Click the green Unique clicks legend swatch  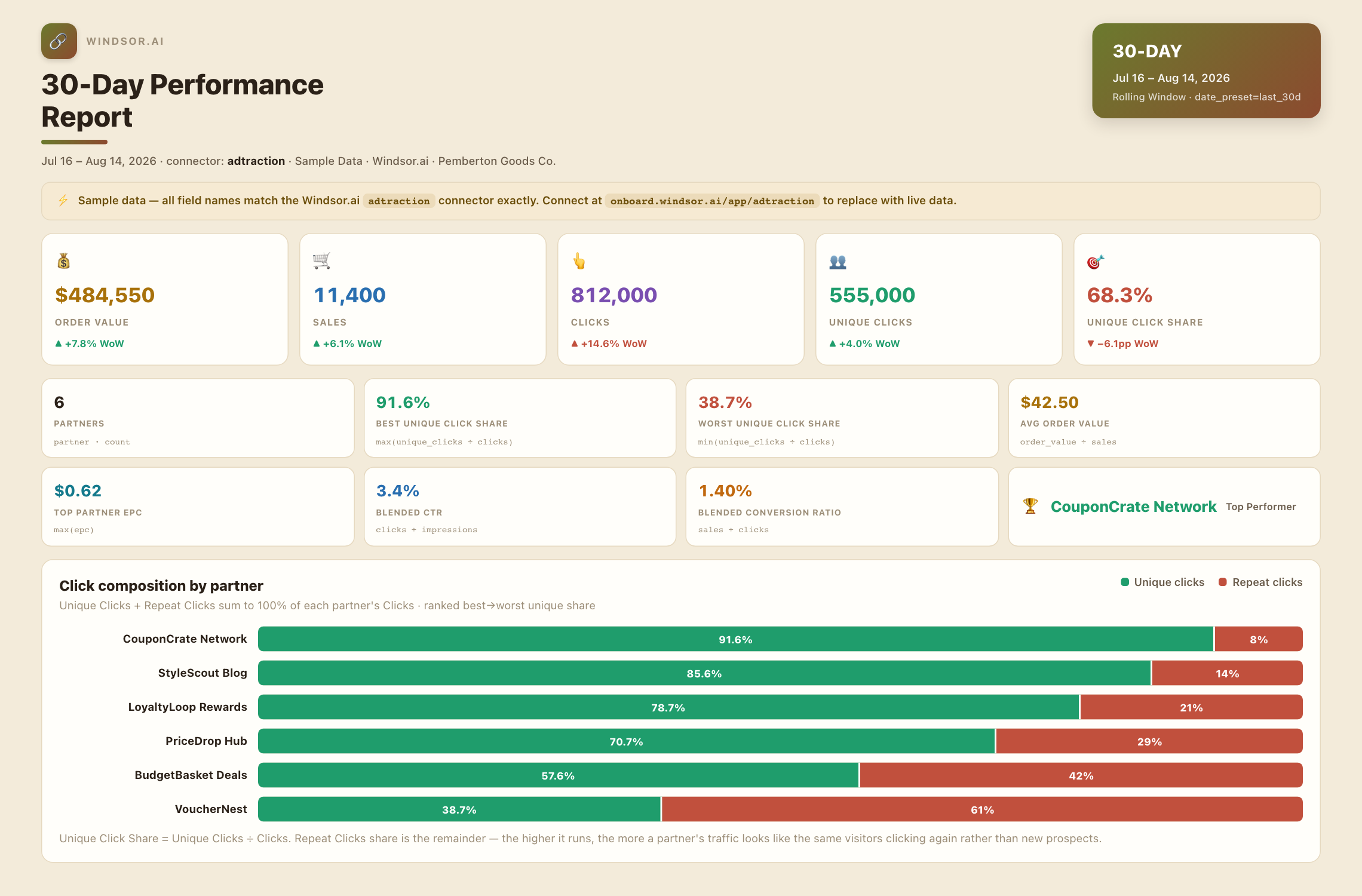tap(1125, 582)
